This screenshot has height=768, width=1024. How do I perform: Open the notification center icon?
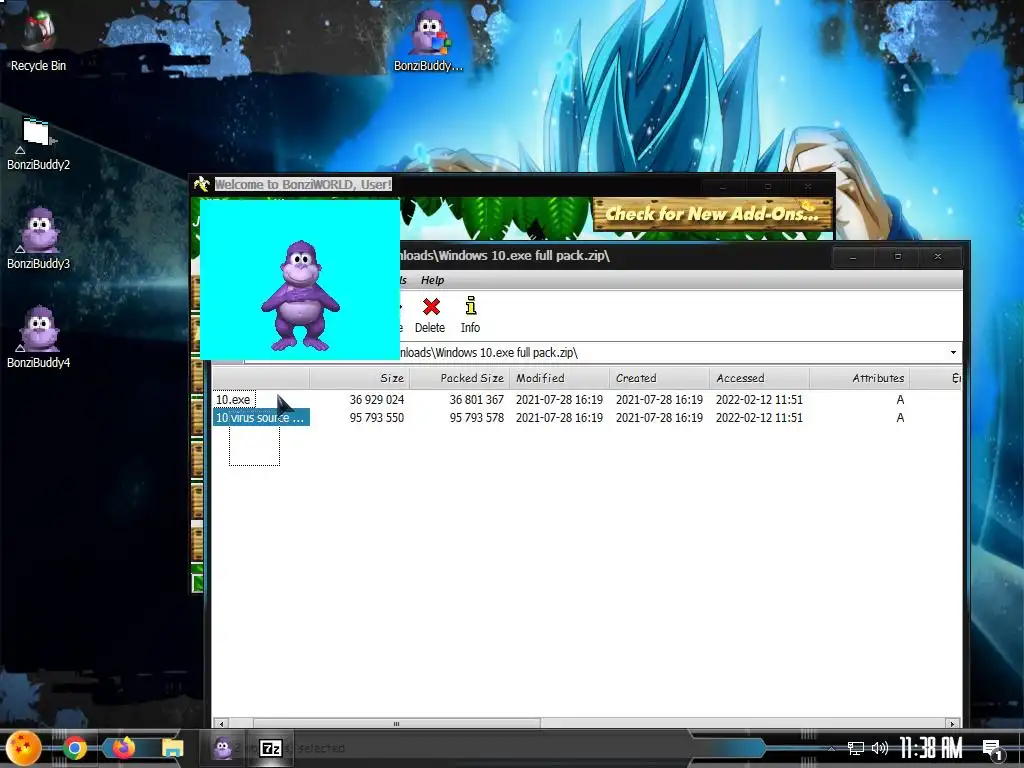(993, 750)
